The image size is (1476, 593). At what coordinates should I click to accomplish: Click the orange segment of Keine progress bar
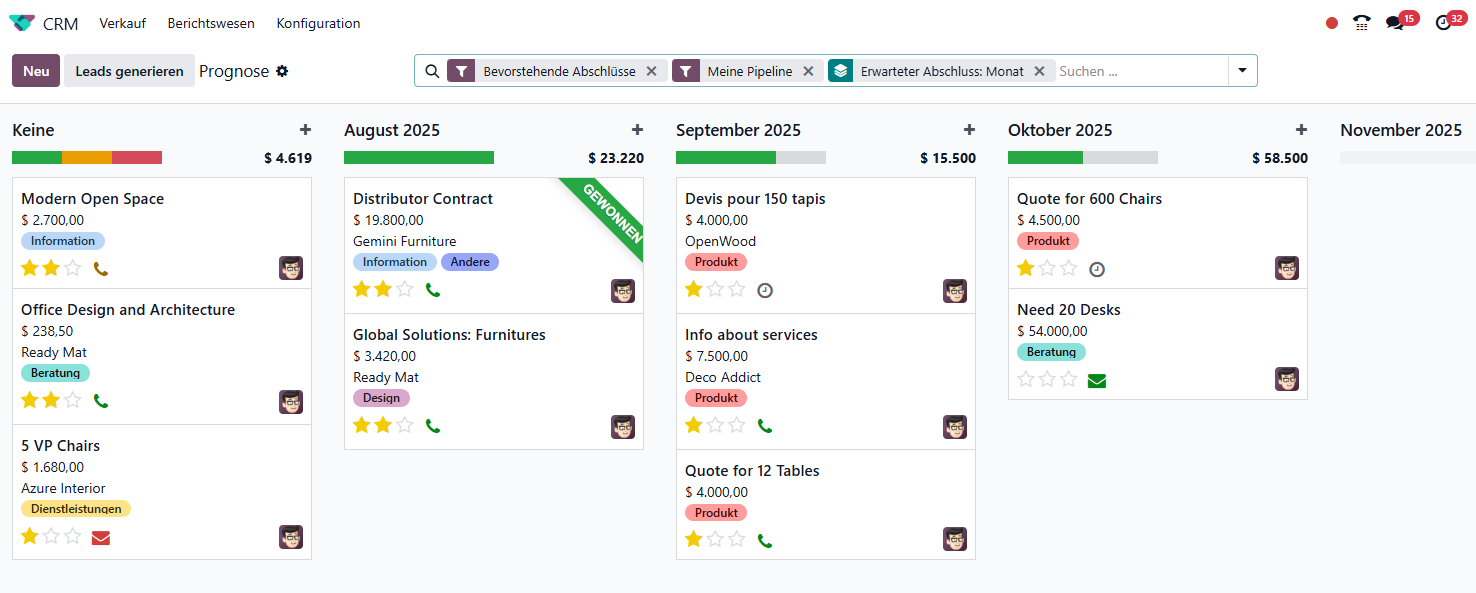point(87,158)
